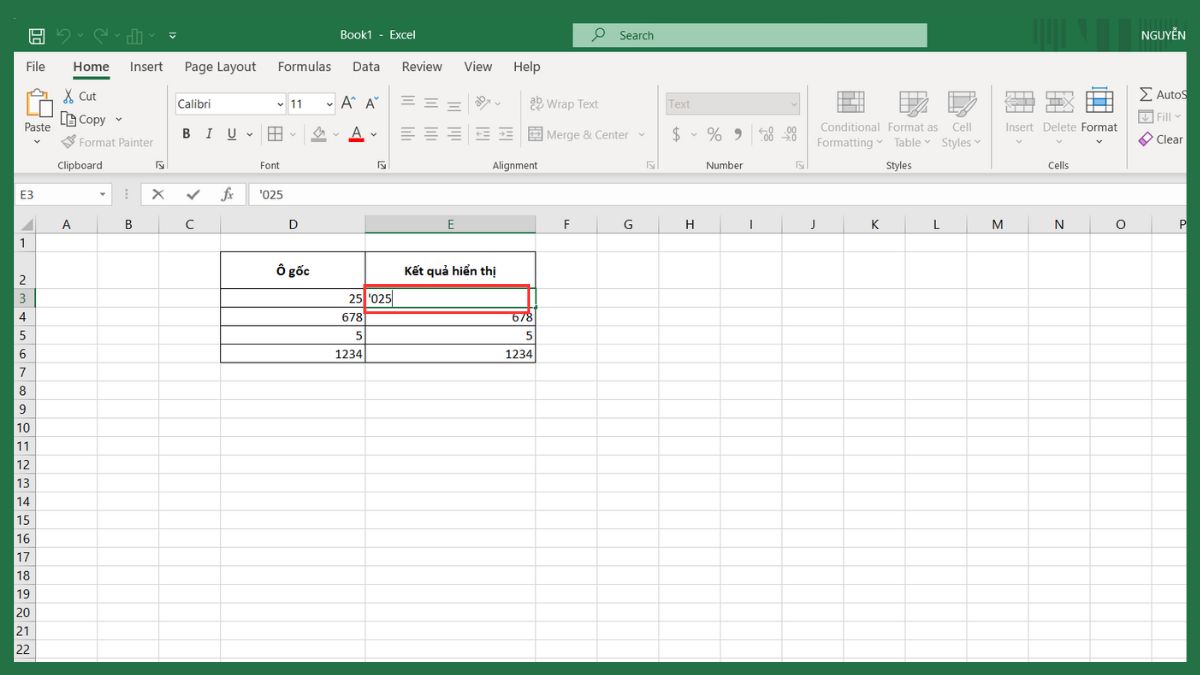Toggle Wrap Text for the cell
Image resolution: width=1200 pixels, height=675 pixels.
(562, 103)
